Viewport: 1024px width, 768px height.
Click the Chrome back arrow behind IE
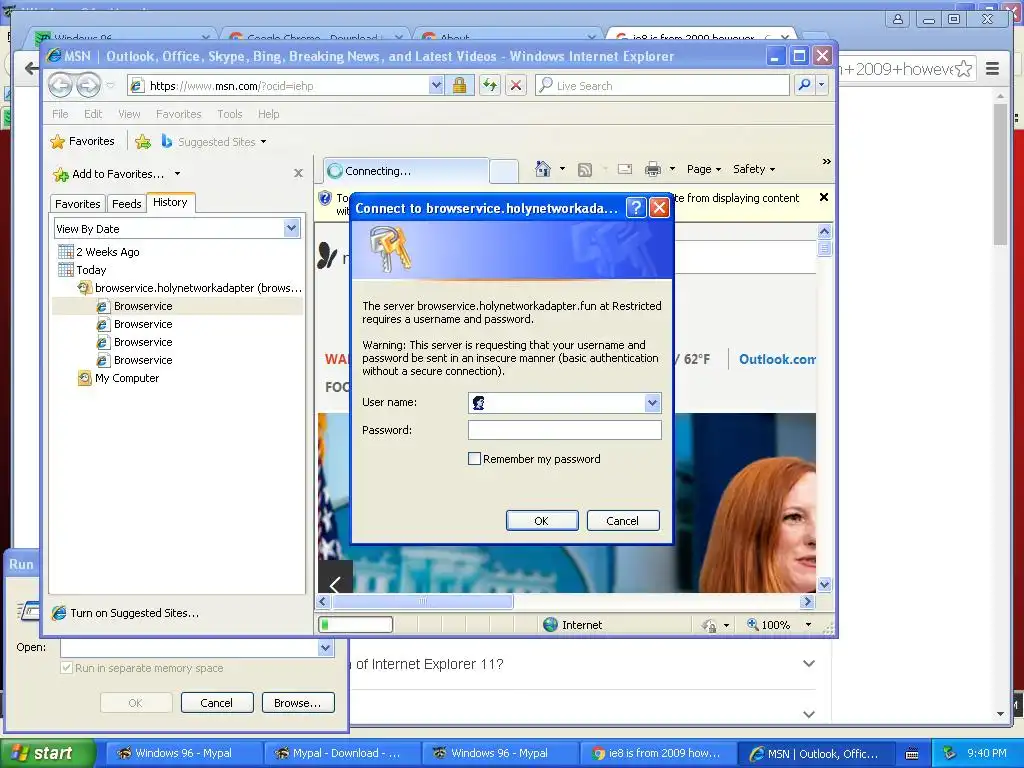pos(31,68)
